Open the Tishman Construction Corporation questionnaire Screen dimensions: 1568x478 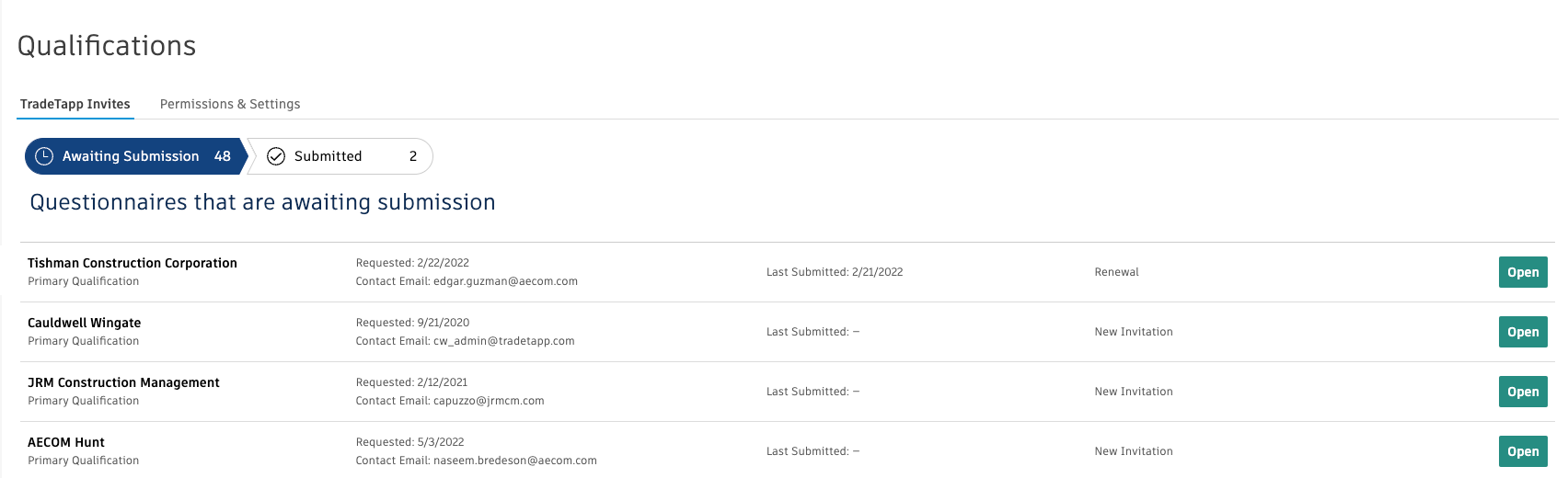click(1522, 272)
